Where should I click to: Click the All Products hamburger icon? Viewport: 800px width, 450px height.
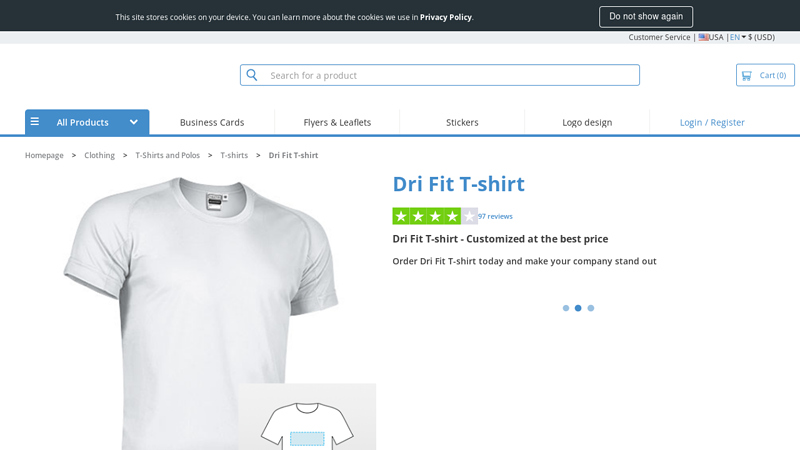pyautogui.click(x=35, y=121)
